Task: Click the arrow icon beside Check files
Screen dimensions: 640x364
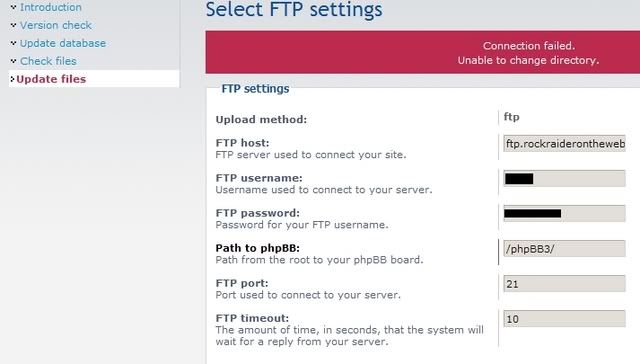Action: [13, 61]
